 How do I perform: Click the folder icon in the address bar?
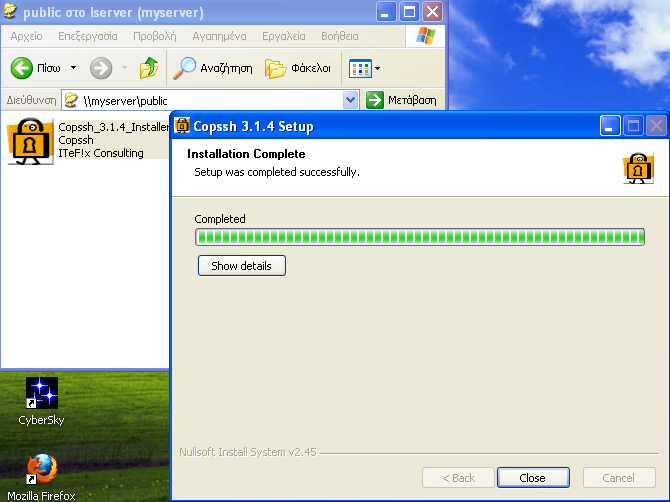[x=71, y=100]
